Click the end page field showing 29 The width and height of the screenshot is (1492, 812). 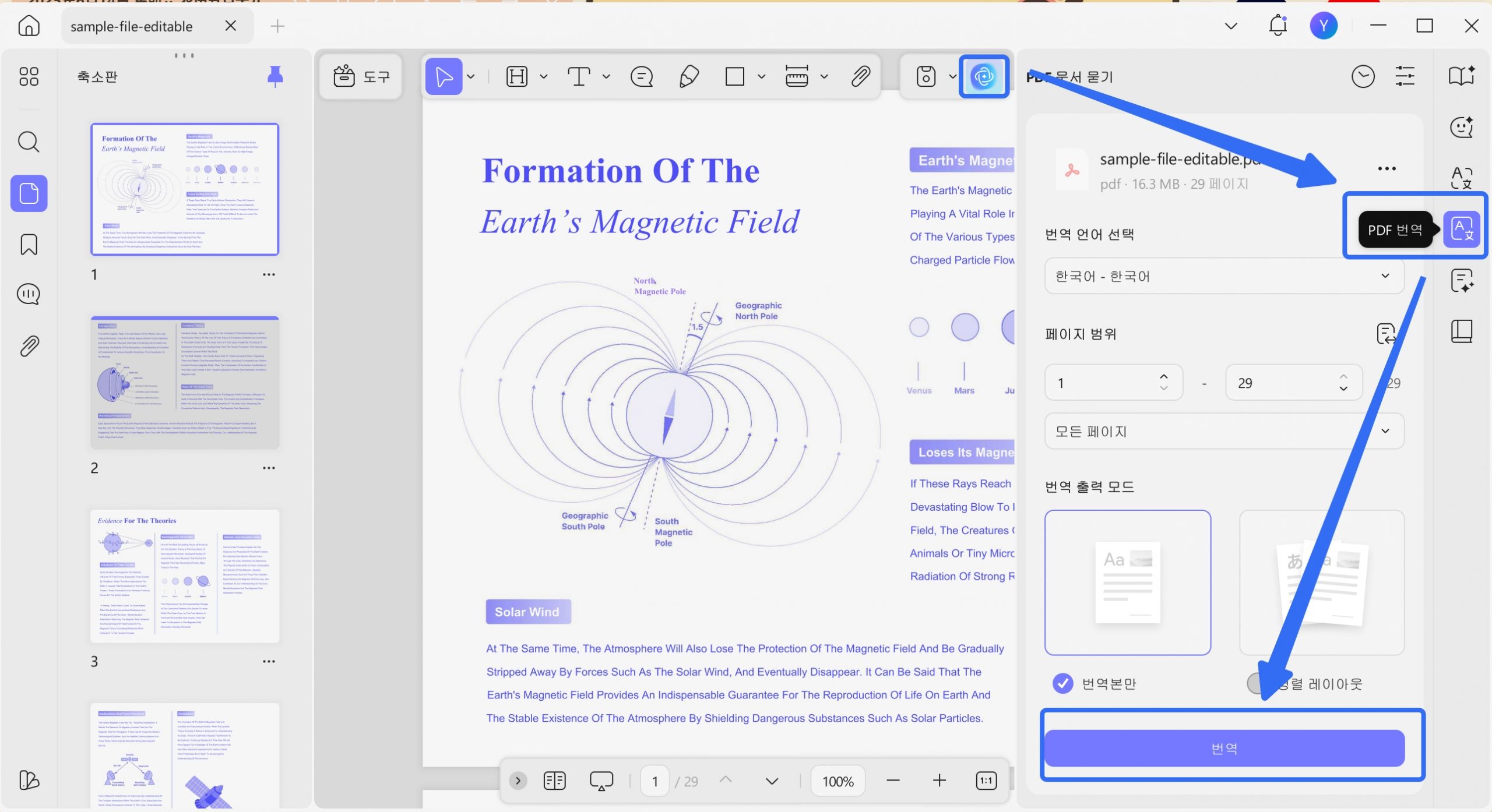(x=1294, y=383)
